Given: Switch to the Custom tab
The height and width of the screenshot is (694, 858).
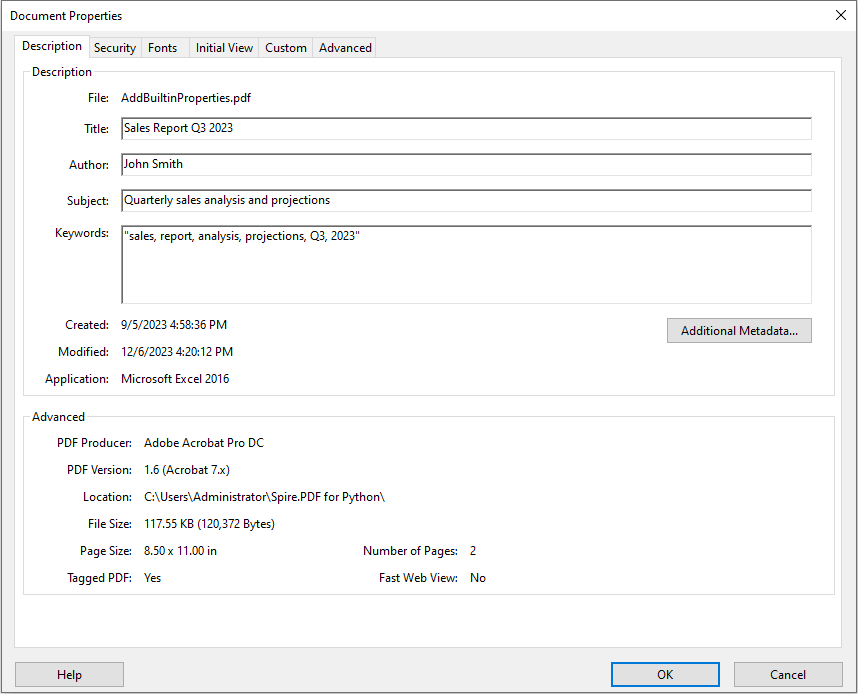Looking at the screenshot, I should [285, 47].
